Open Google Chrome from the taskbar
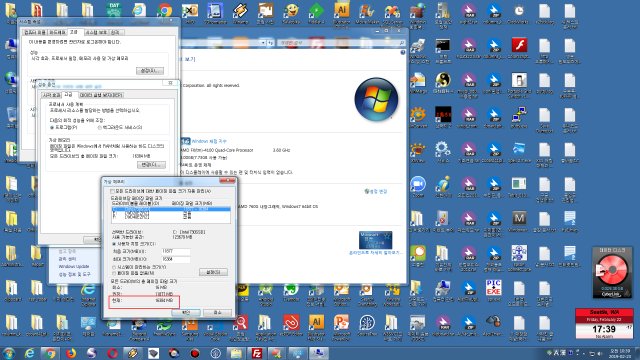The height and width of the screenshot is (360, 640). pos(50,353)
